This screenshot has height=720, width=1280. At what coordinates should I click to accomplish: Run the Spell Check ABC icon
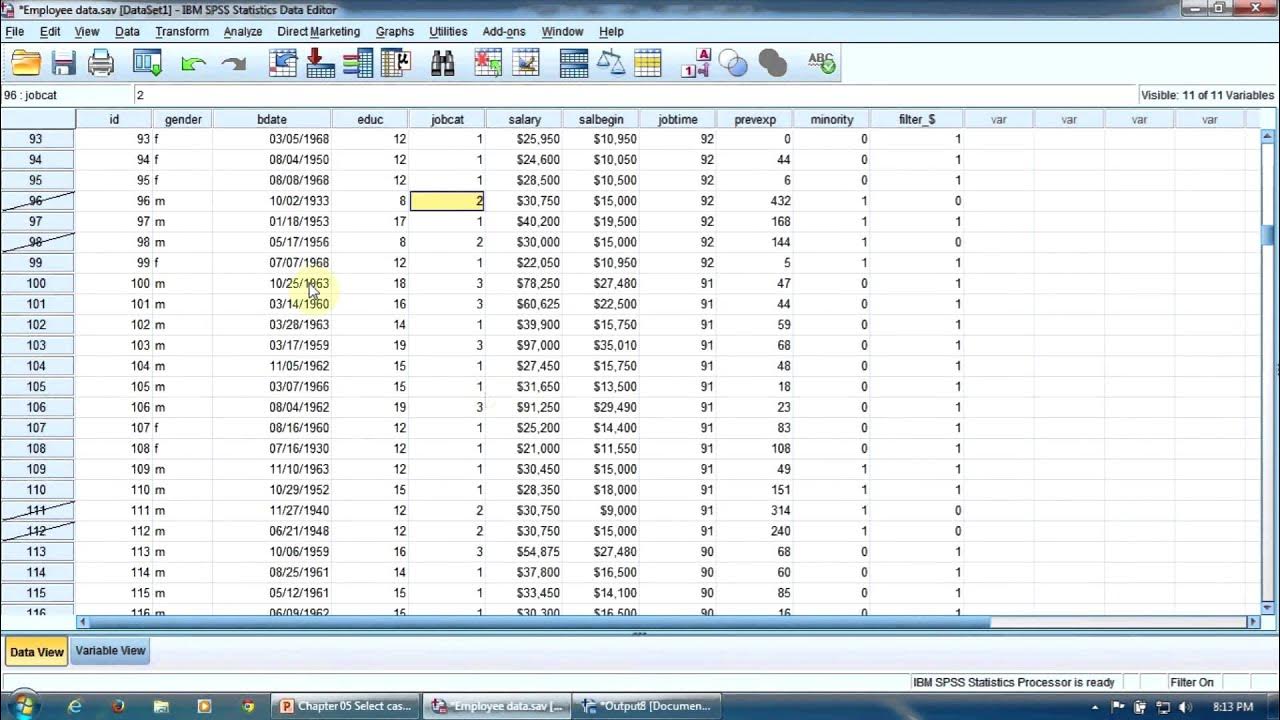[821, 64]
